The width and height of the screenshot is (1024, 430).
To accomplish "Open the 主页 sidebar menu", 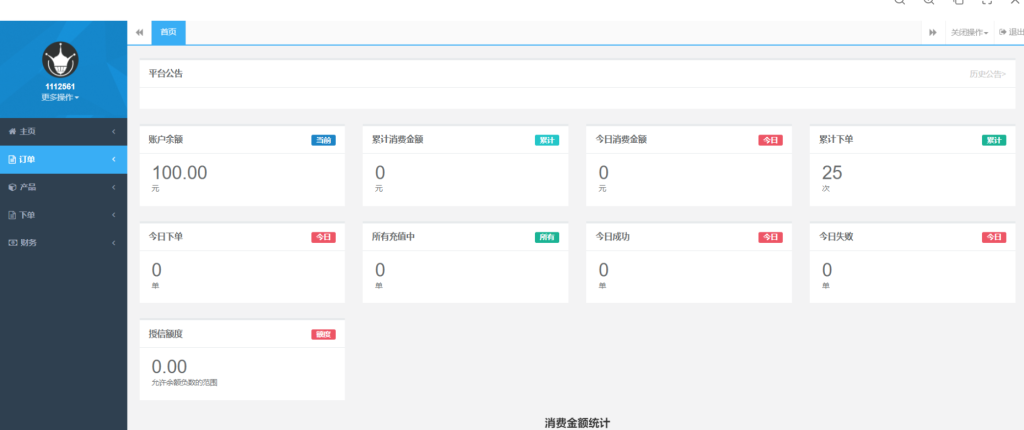I will [63, 131].
